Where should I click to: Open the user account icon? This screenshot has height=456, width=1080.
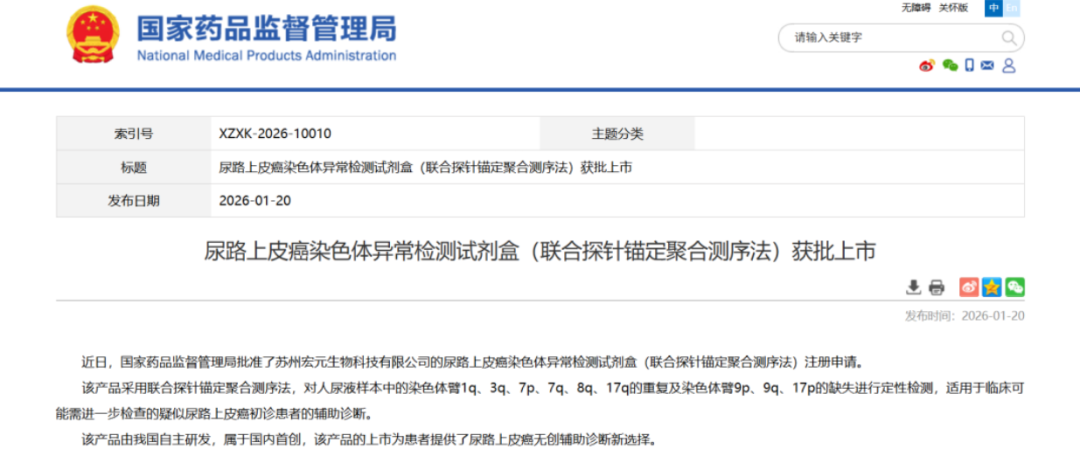pyautogui.click(x=1008, y=66)
